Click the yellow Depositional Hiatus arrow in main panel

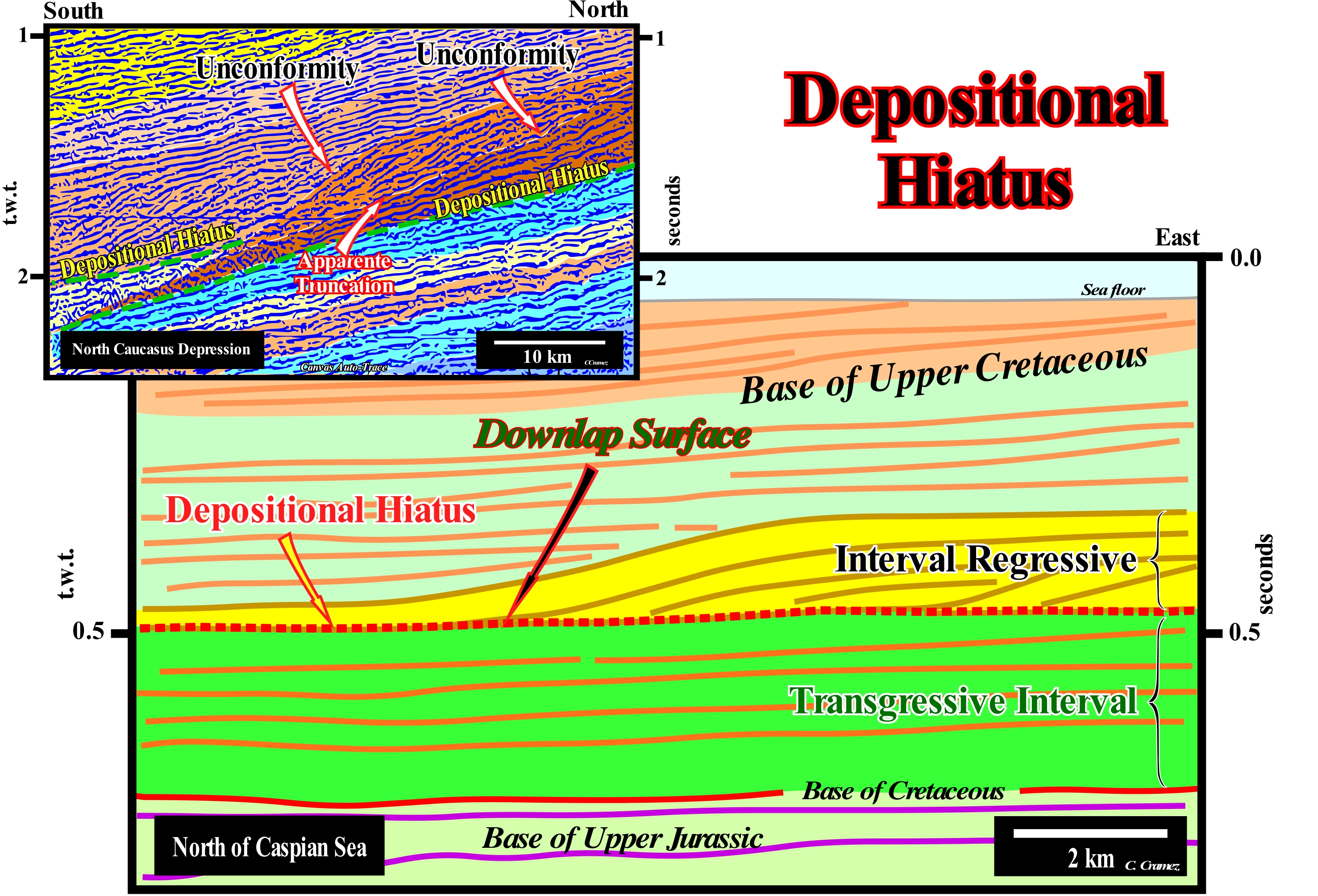point(305,577)
